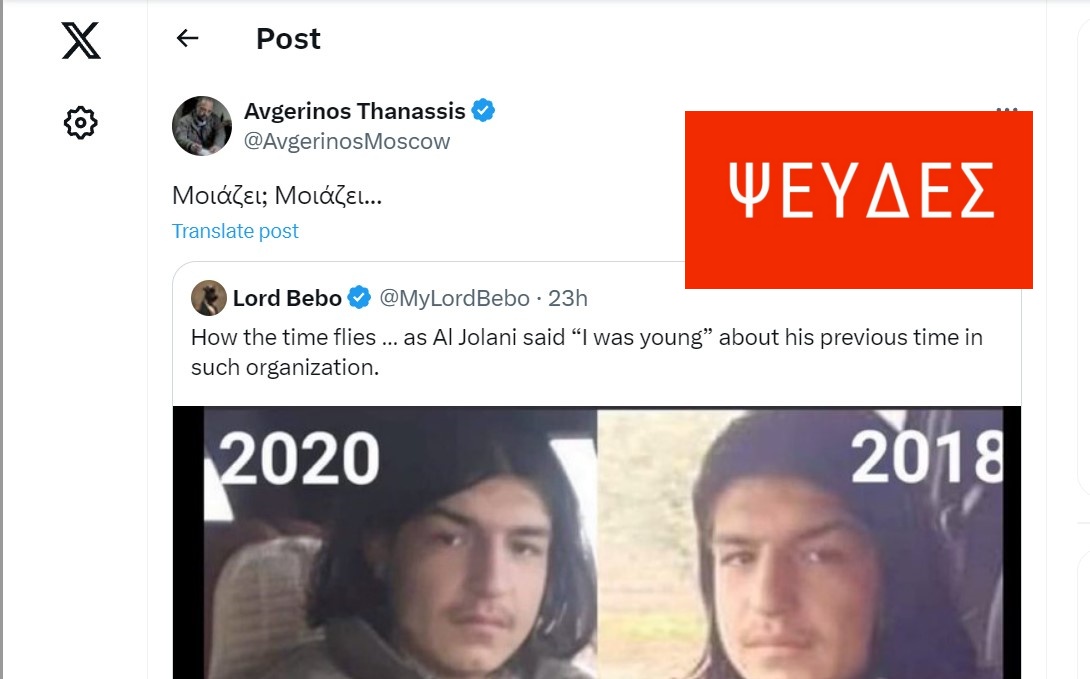Open the 2018 photo in the quoted post
The image size is (1090, 679).
point(799,543)
